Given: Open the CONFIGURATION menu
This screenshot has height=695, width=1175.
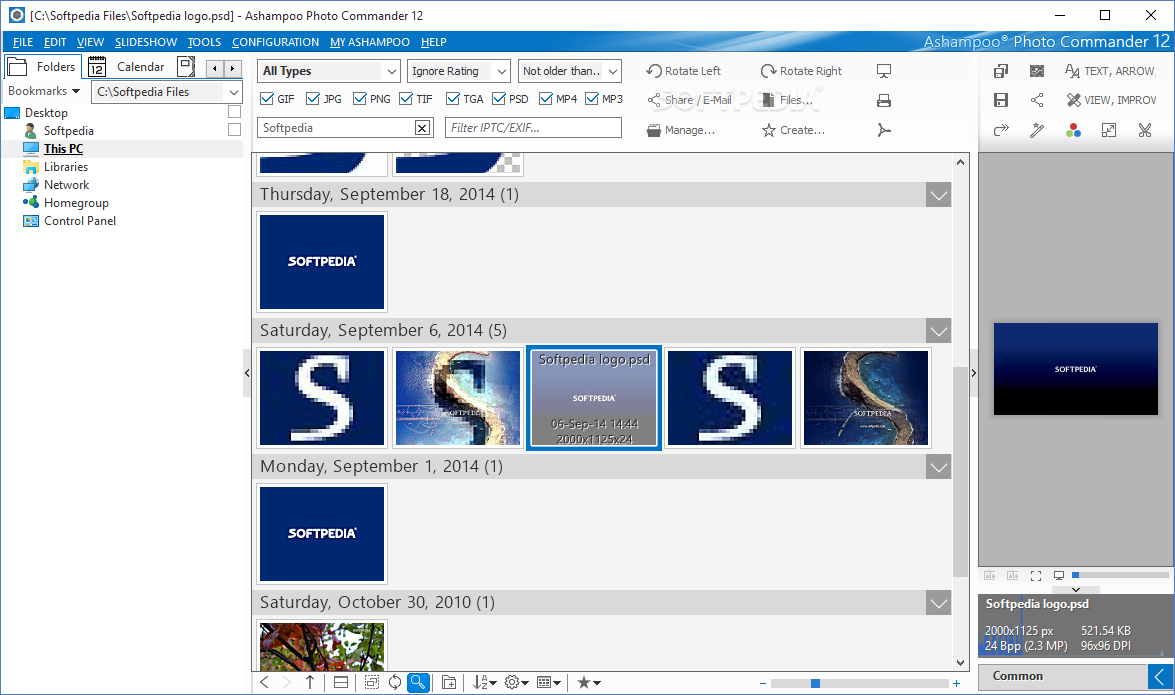Looking at the screenshot, I should click(x=275, y=42).
